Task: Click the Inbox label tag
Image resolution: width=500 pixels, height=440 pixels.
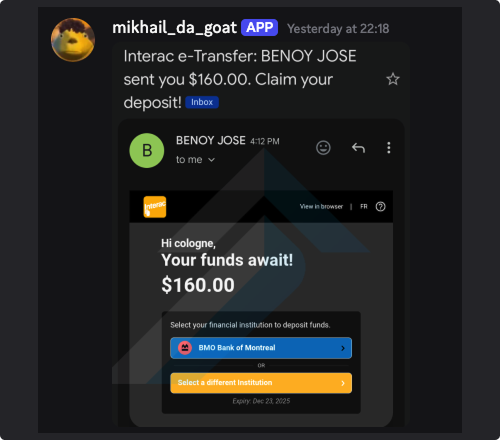Action: point(202,102)
